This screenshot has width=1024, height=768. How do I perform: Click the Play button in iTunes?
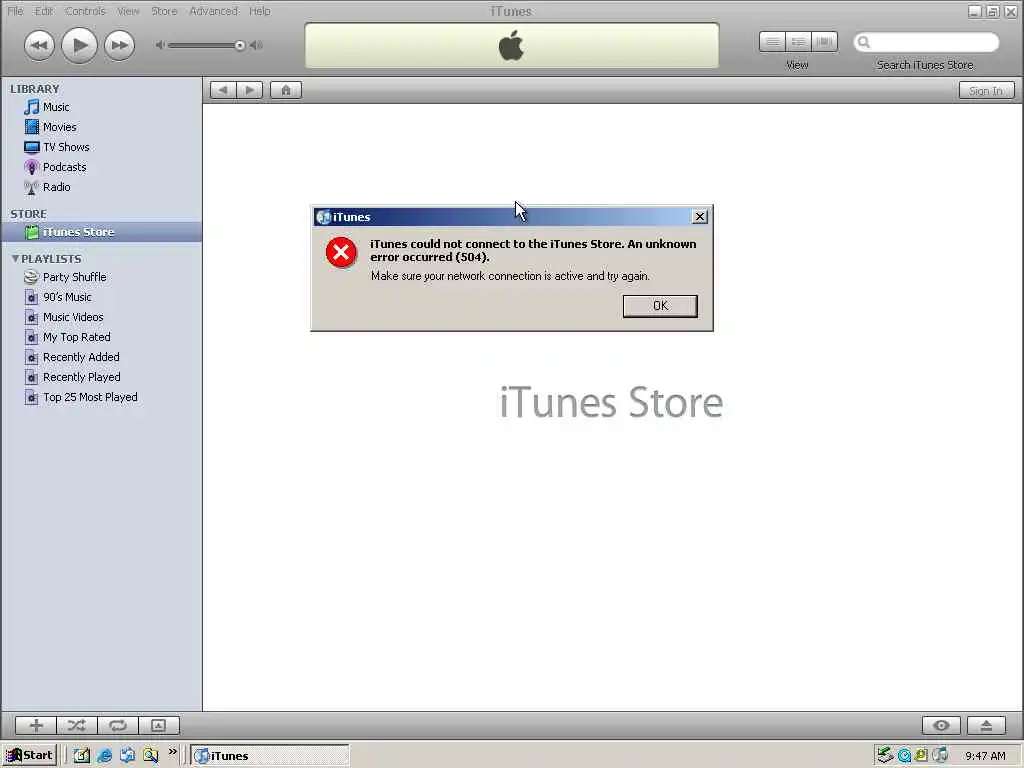click(x=79, y=45)
